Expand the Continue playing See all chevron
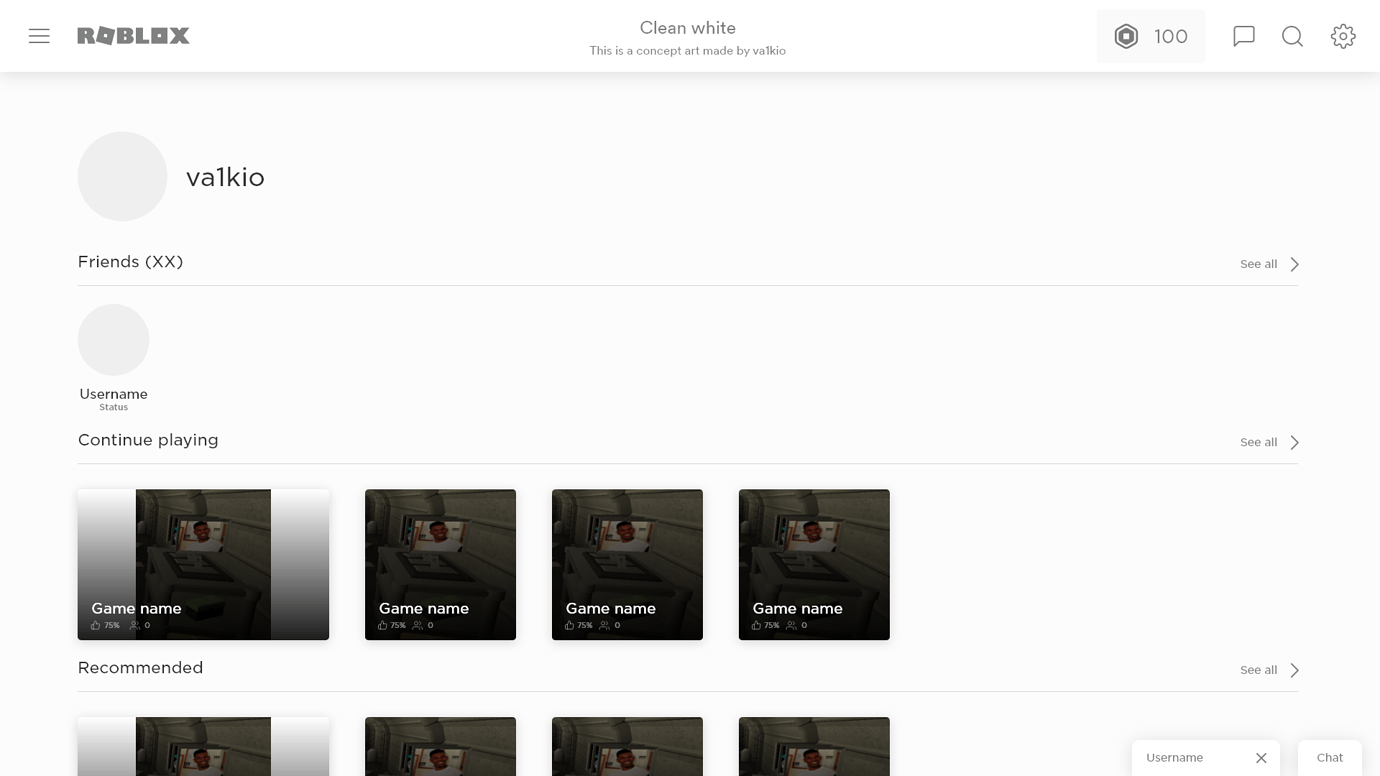1380x776 pixels. [1294, 442]
